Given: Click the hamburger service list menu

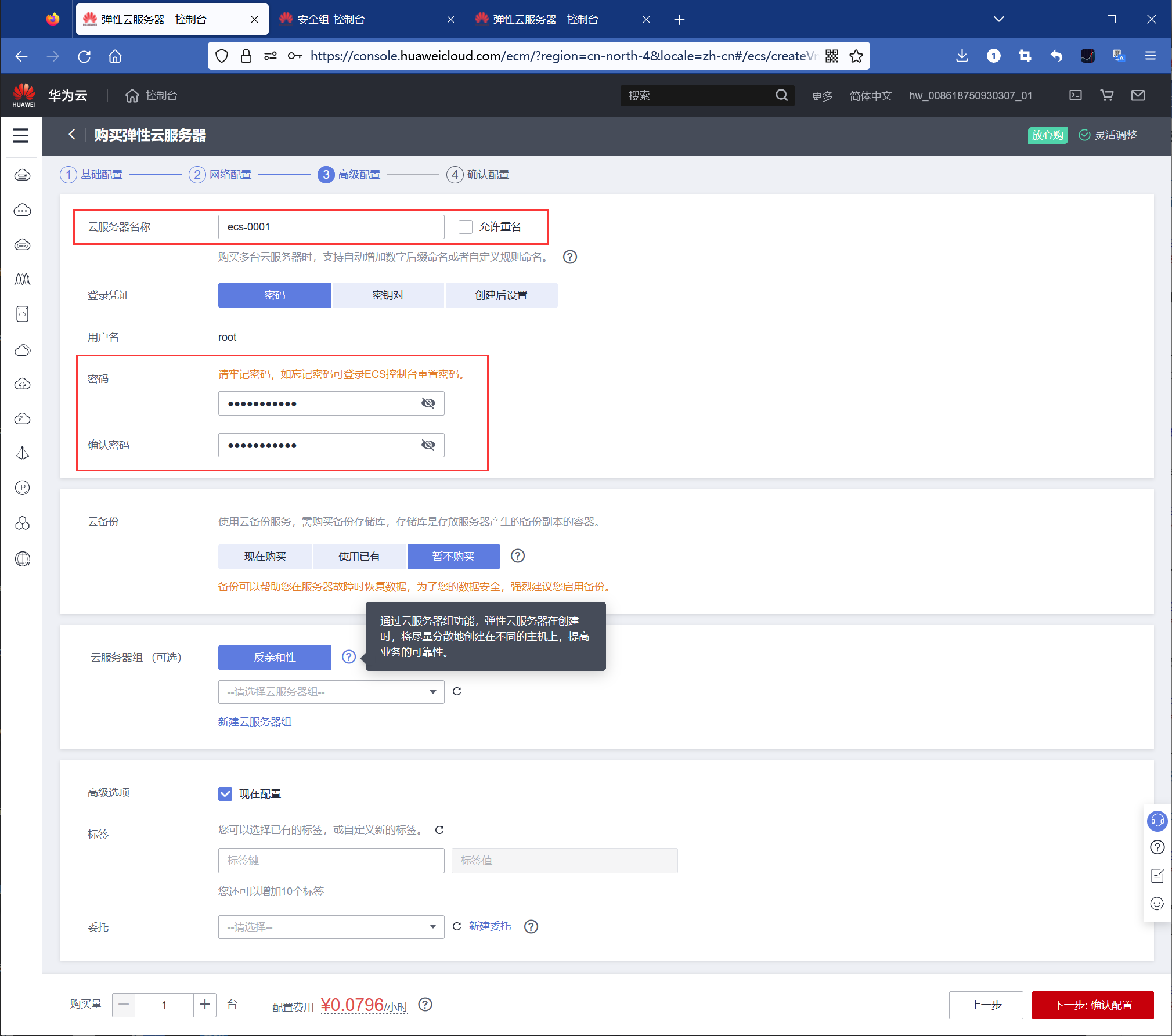Looking at the screenshot, I should pos(21,135).
